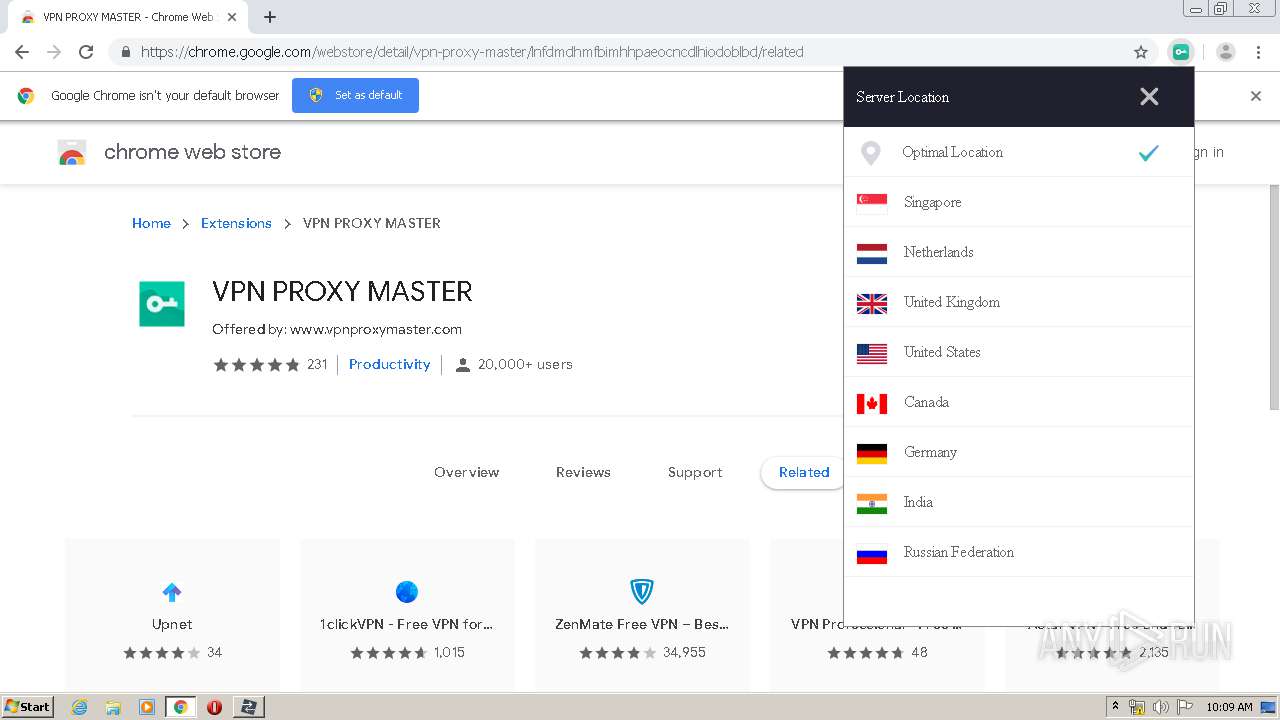Close the Server Location panel
1280x720 pixels.
[1149, 96]
